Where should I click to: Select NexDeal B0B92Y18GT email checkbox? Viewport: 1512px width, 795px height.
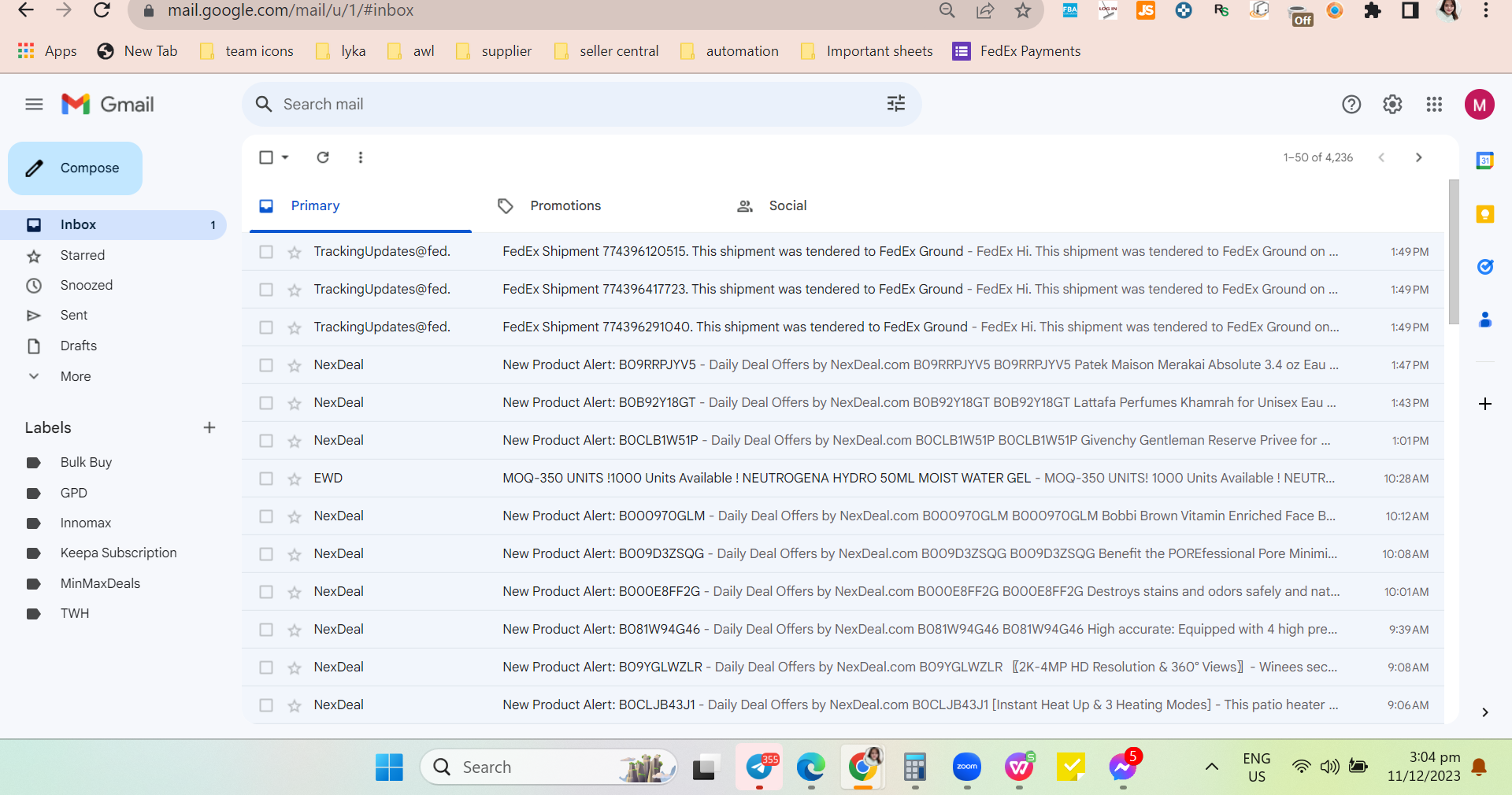pyautogui.click(x=266, y=403)
